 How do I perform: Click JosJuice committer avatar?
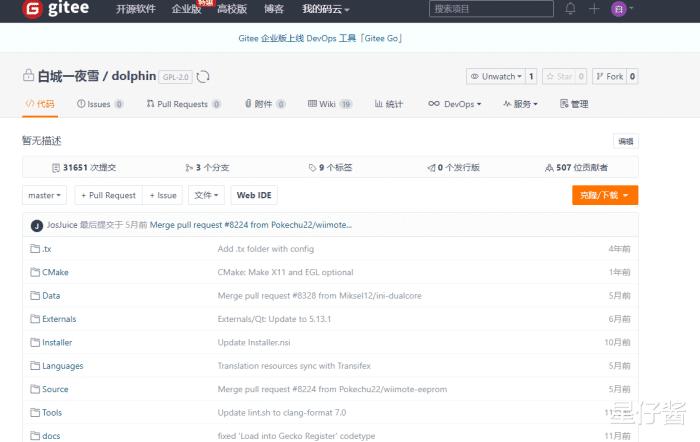37,225
